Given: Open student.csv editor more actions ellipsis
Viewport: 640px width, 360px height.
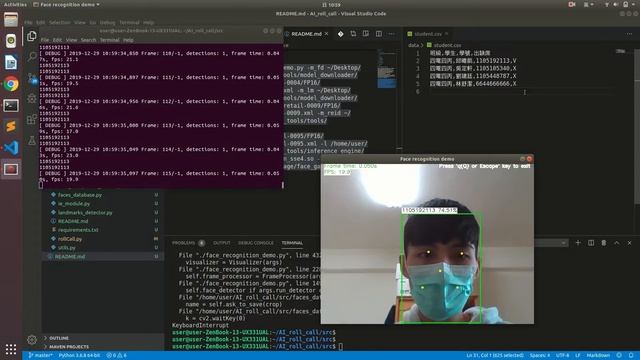Looking at the screenshot, I should coord(629,34).
